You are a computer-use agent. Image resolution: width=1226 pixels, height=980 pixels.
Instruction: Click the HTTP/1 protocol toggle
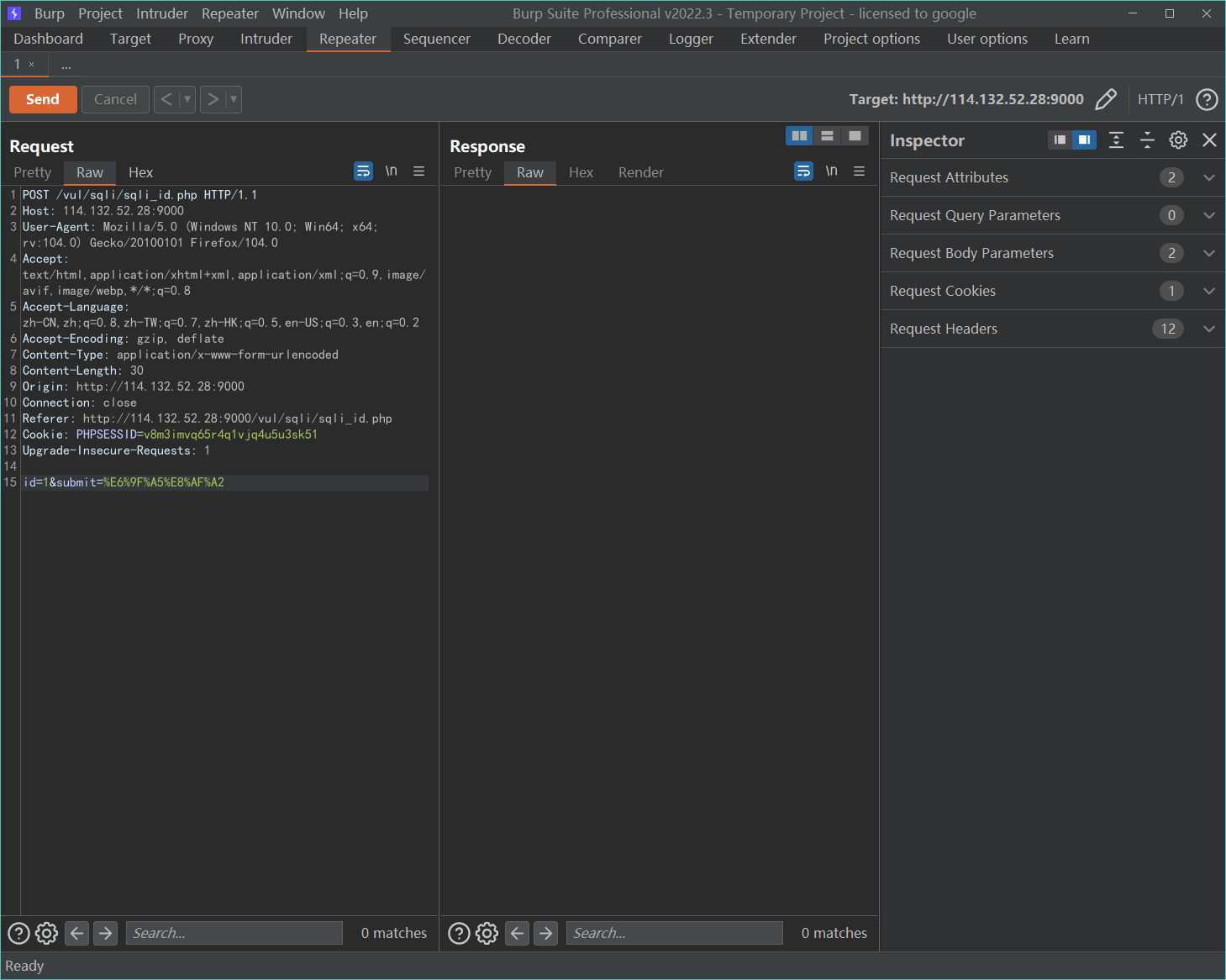1160,99
